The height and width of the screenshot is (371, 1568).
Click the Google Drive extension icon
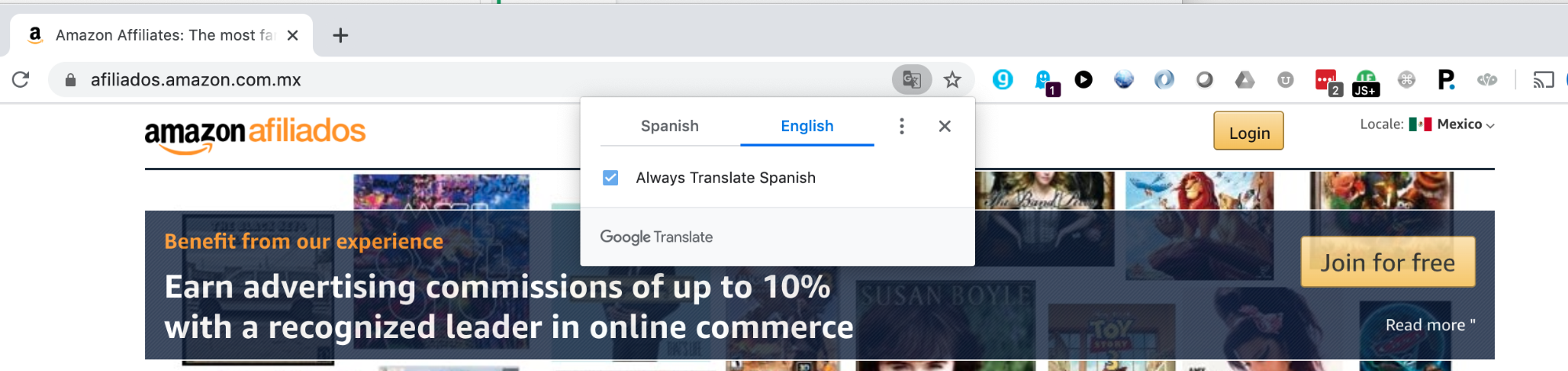(1245, 79)
